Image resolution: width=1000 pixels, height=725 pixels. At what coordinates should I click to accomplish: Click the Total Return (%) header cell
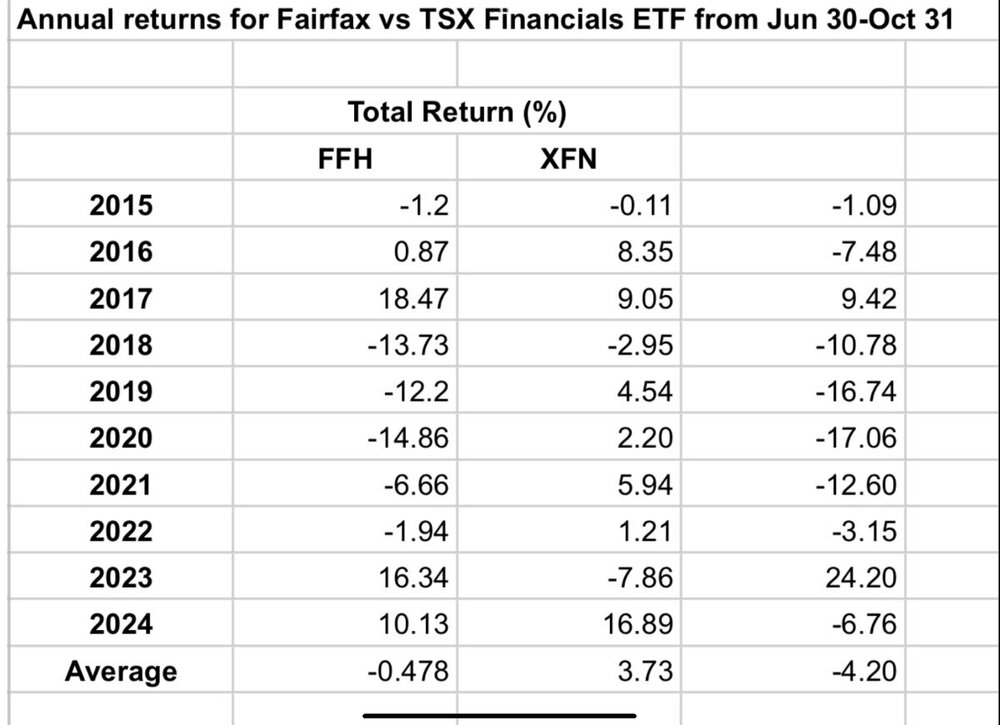point(457,111)
